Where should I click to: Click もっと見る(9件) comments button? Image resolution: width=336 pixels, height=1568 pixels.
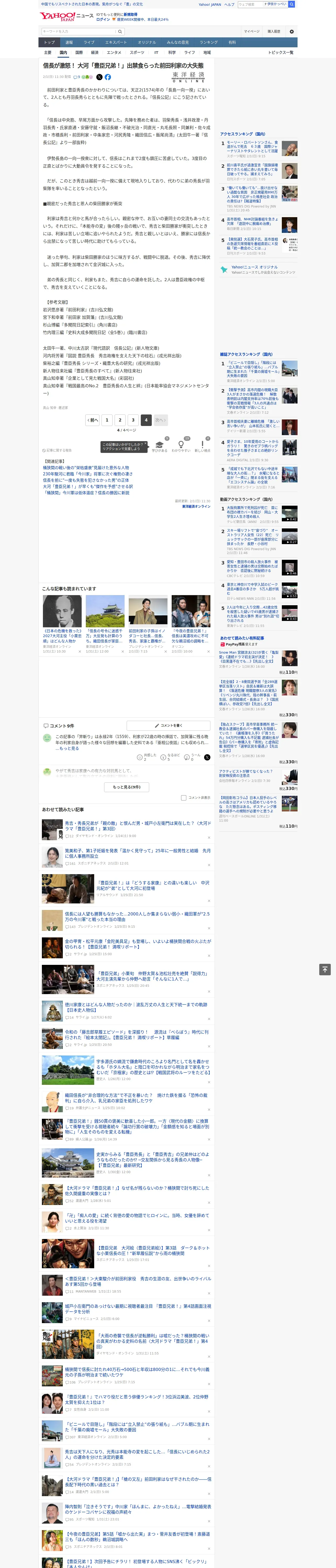127,787
